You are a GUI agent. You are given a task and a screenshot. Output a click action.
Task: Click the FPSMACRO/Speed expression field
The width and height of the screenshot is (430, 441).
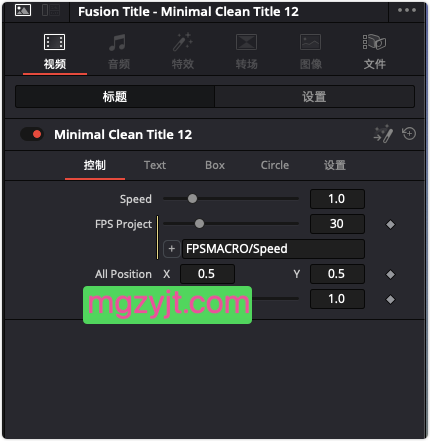tap(273, 249)
